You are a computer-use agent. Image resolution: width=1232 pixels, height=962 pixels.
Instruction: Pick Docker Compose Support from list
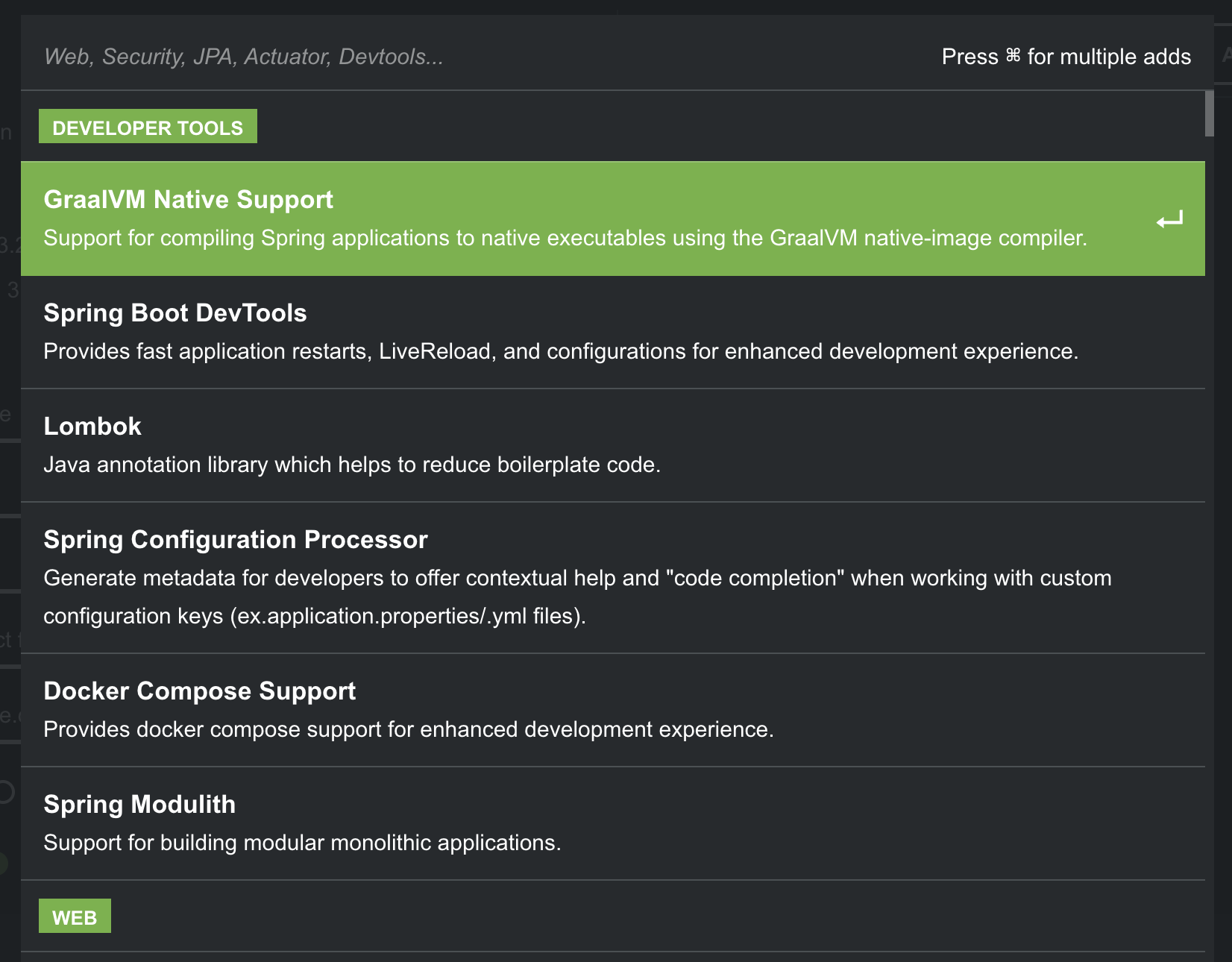pos(199,691)
